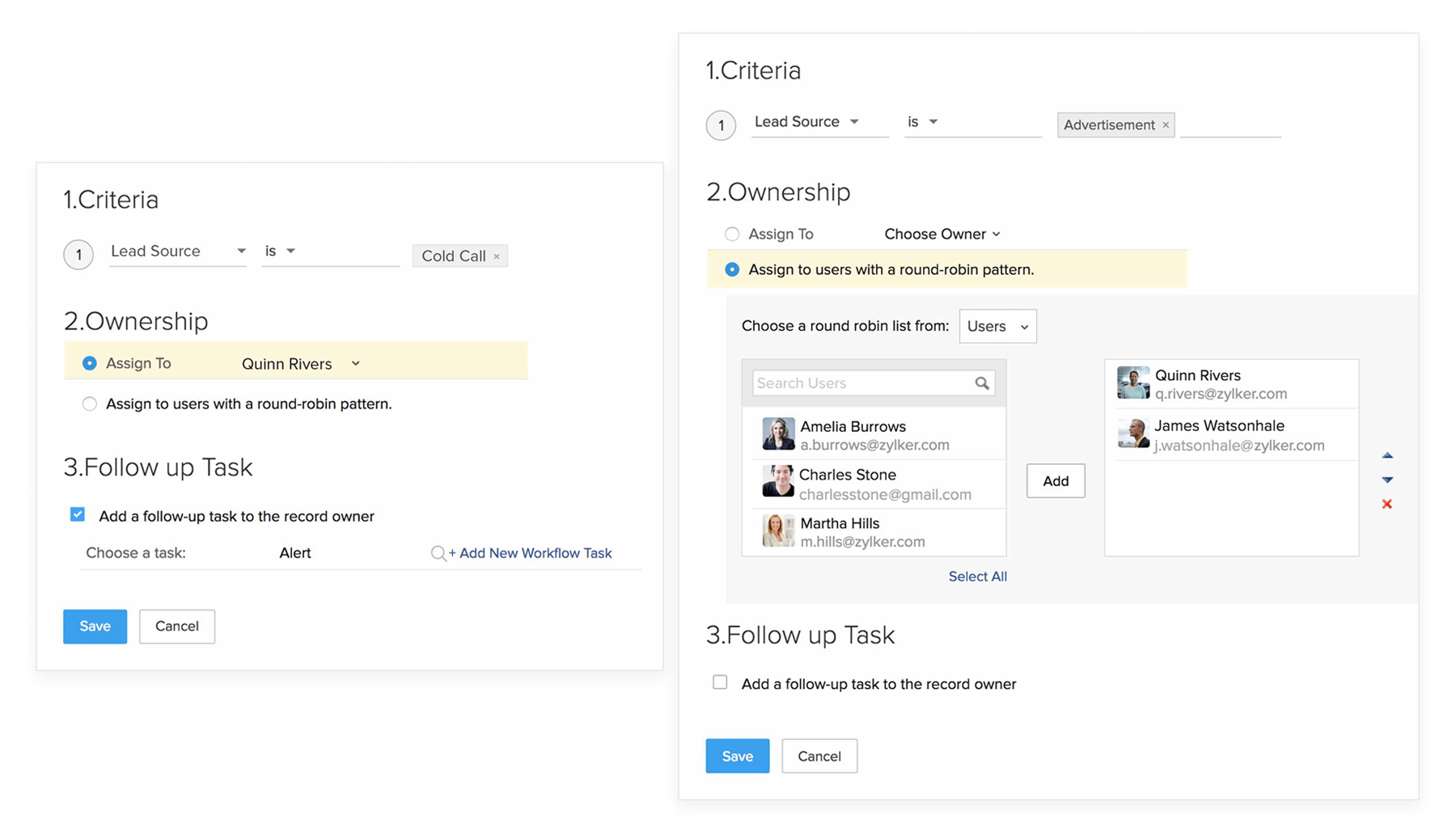Click the Advertisement tag text
This screenshot has height=833, width=1456.
click(x=1109, y=125)
